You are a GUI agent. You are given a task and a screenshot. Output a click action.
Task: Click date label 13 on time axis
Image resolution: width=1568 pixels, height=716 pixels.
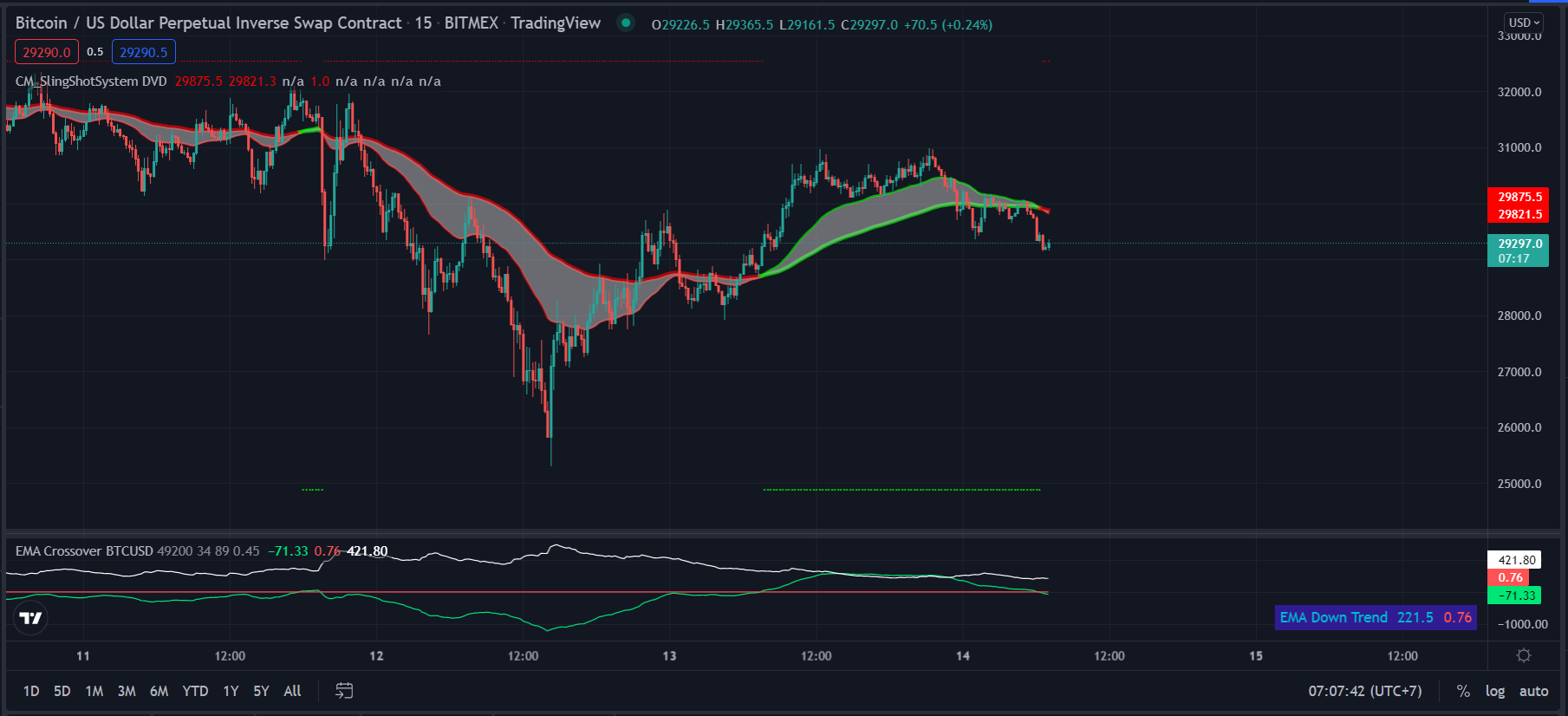coord(669,656)
